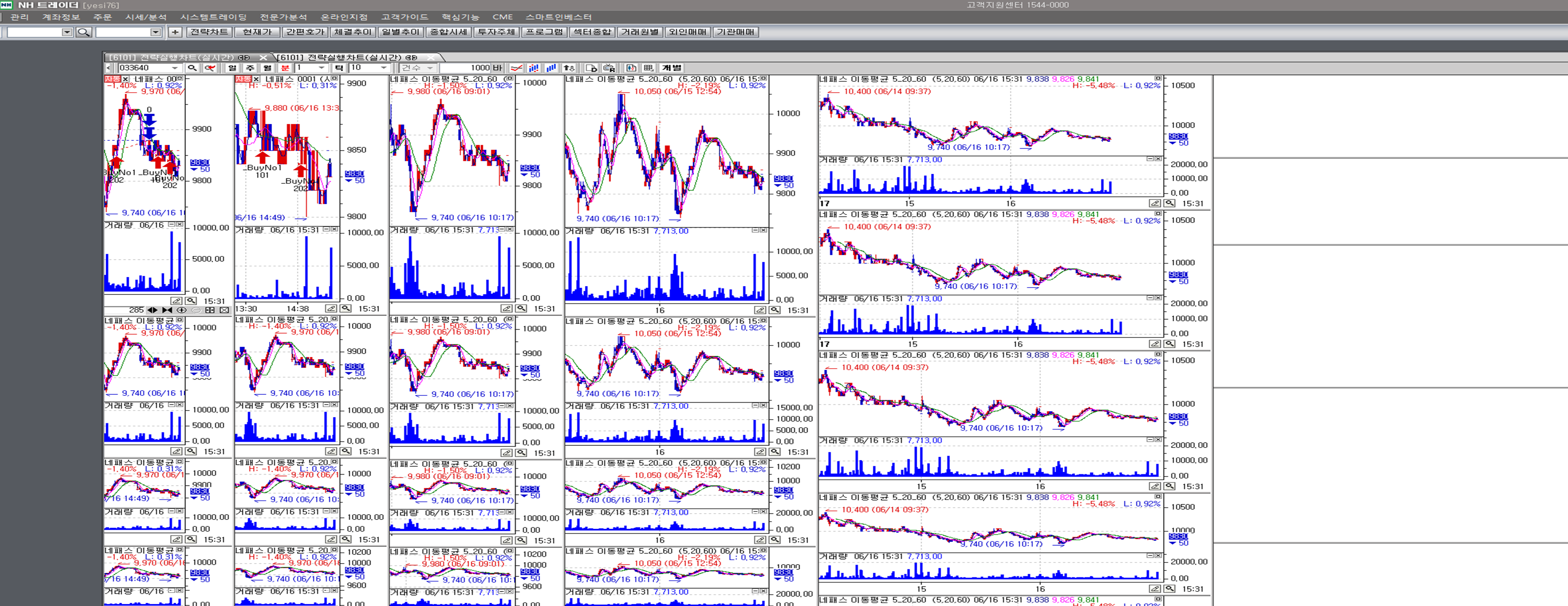Click the line chart type icon
The image size is (1568, 606).
[516, 67]
